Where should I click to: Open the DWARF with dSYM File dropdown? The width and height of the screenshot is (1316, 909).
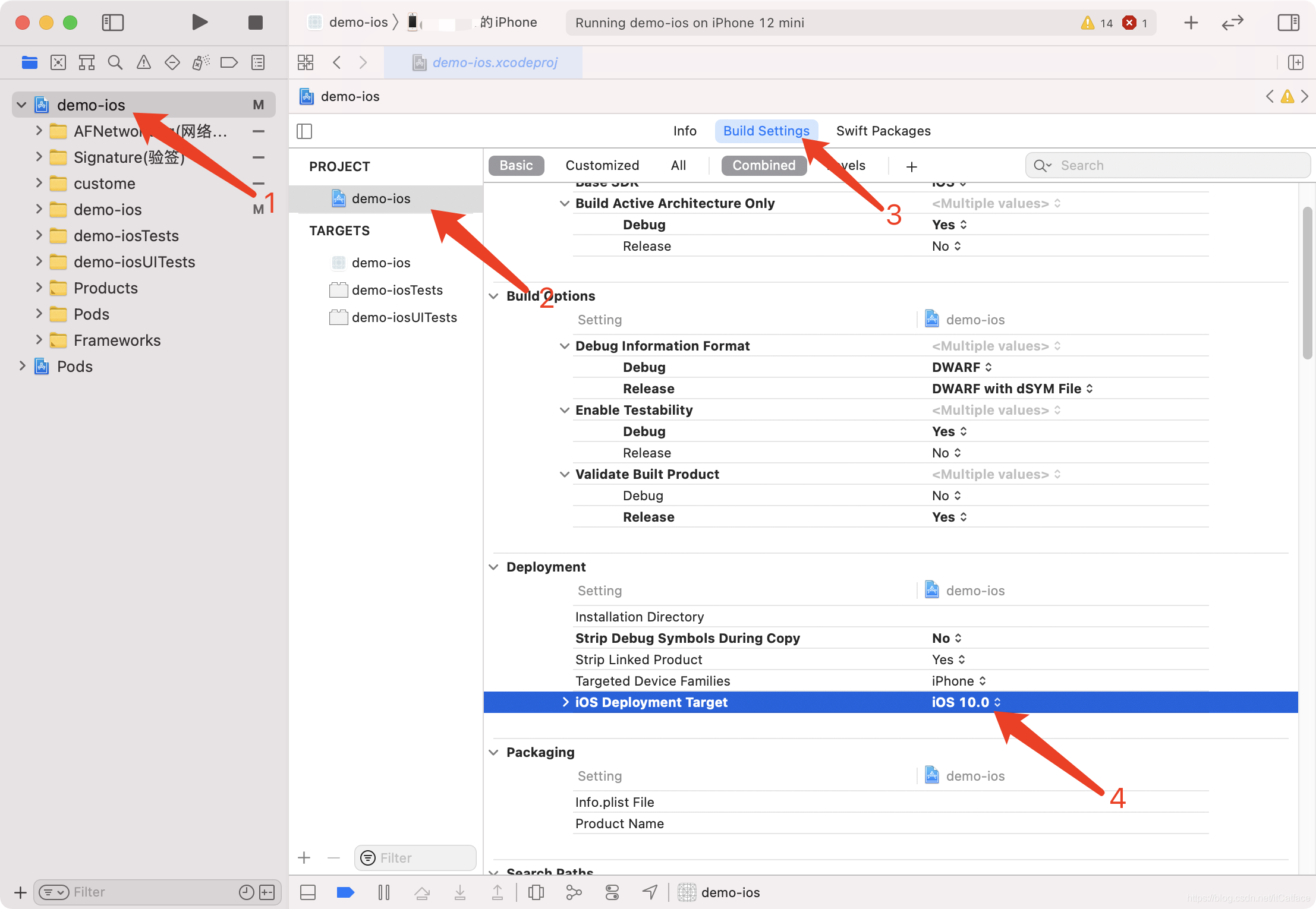click(x=1012, y=389)
